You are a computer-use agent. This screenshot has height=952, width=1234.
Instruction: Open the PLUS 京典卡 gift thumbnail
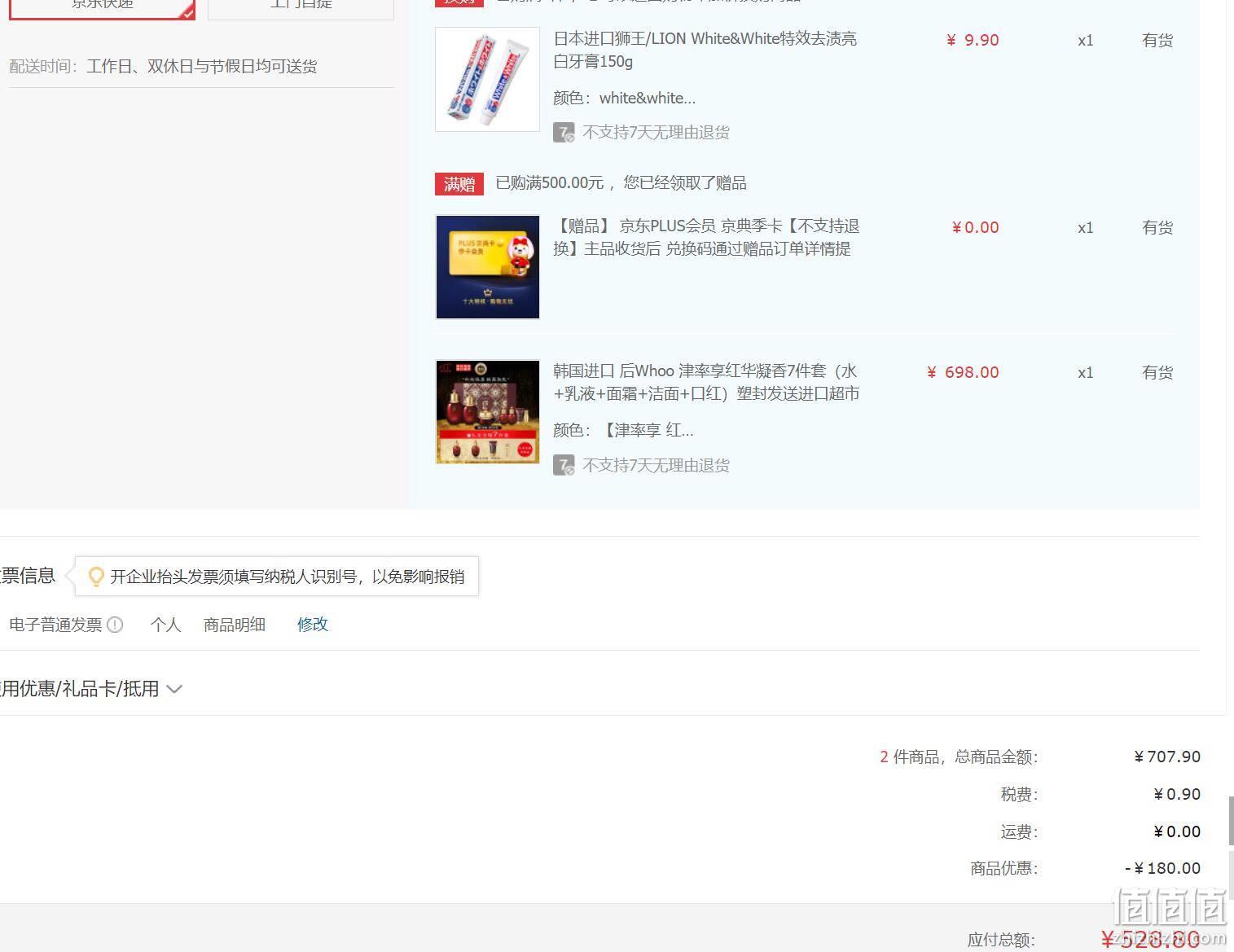487,267
